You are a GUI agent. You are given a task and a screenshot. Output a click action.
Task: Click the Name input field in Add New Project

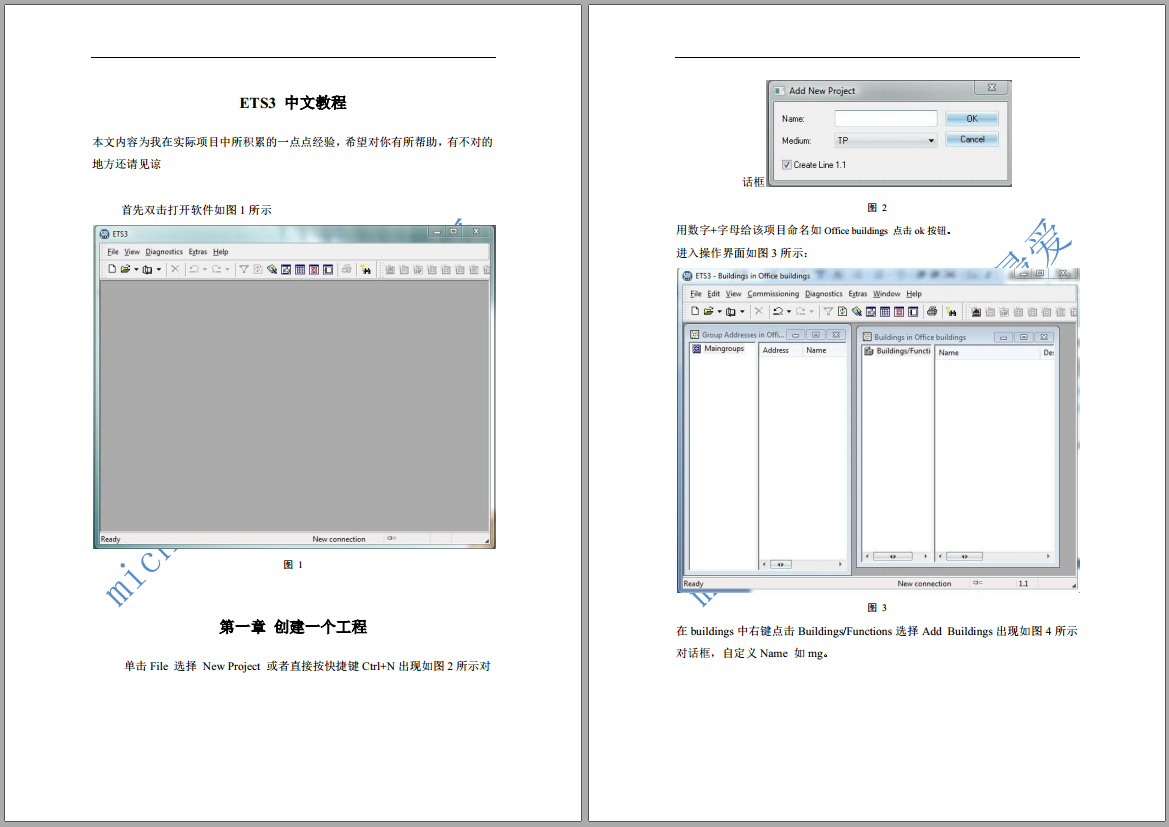(x=885, y=119)
